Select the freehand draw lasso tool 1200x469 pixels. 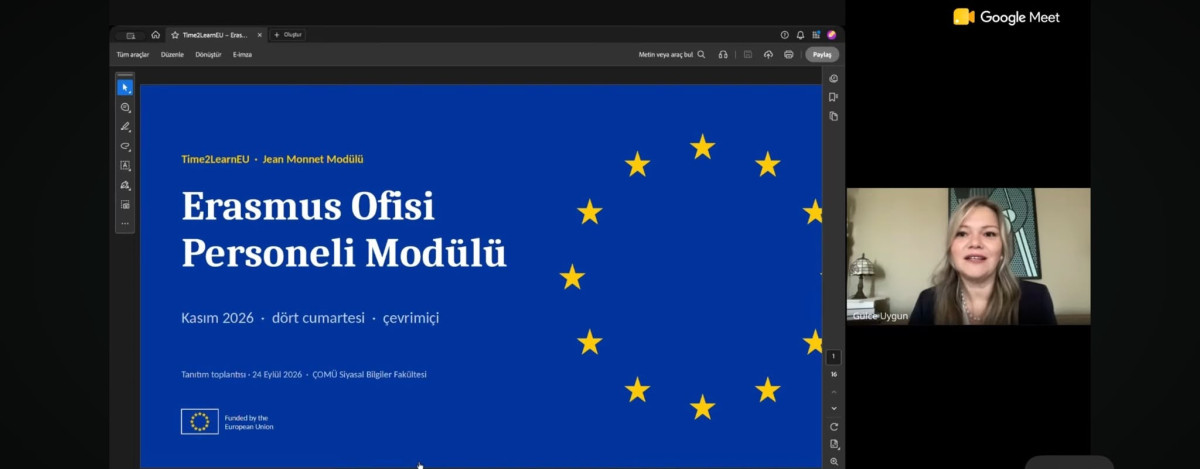pyautogui.click(x=125, y=146)
